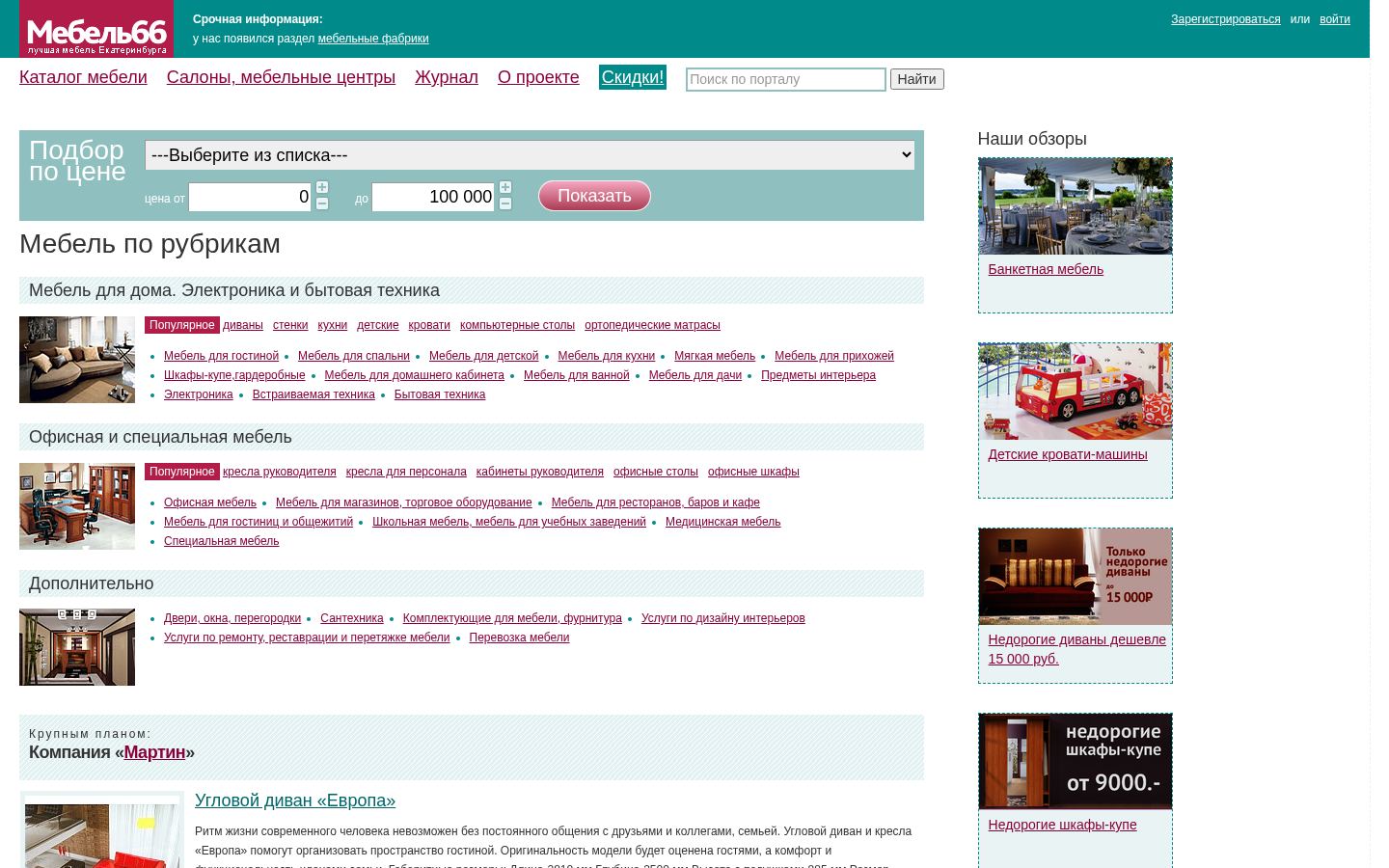Open Медицинская мебель category
Screen dimensions: 1389x868
pyautogui.click(x=723, y=522)
